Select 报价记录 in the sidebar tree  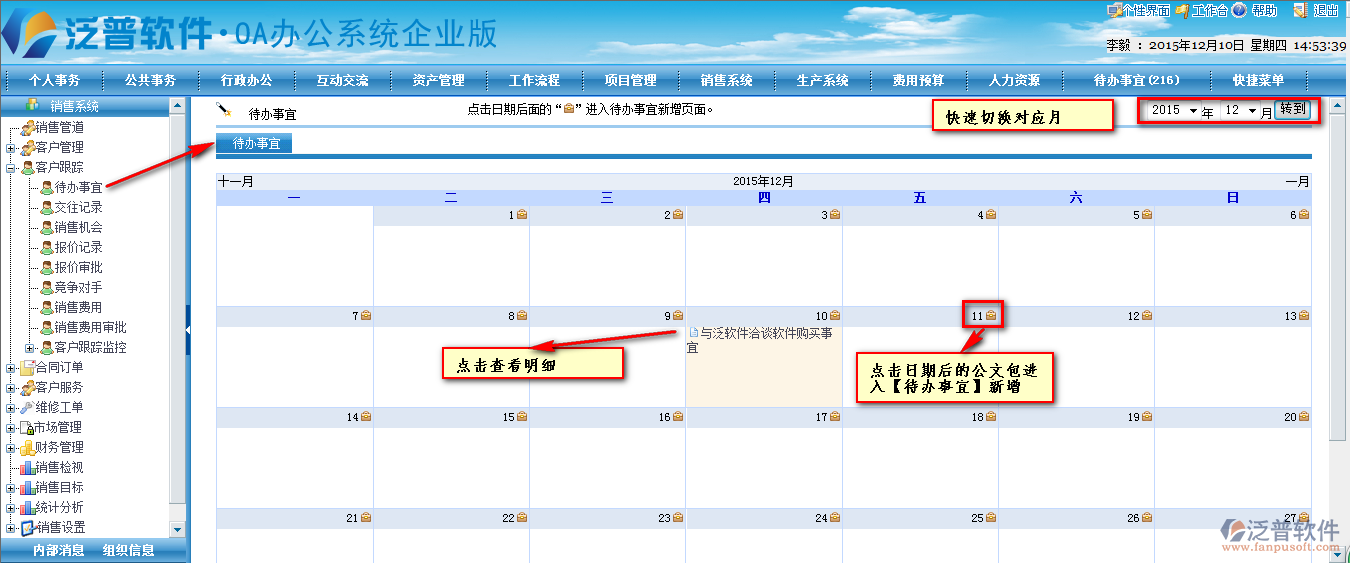[78, 247]
